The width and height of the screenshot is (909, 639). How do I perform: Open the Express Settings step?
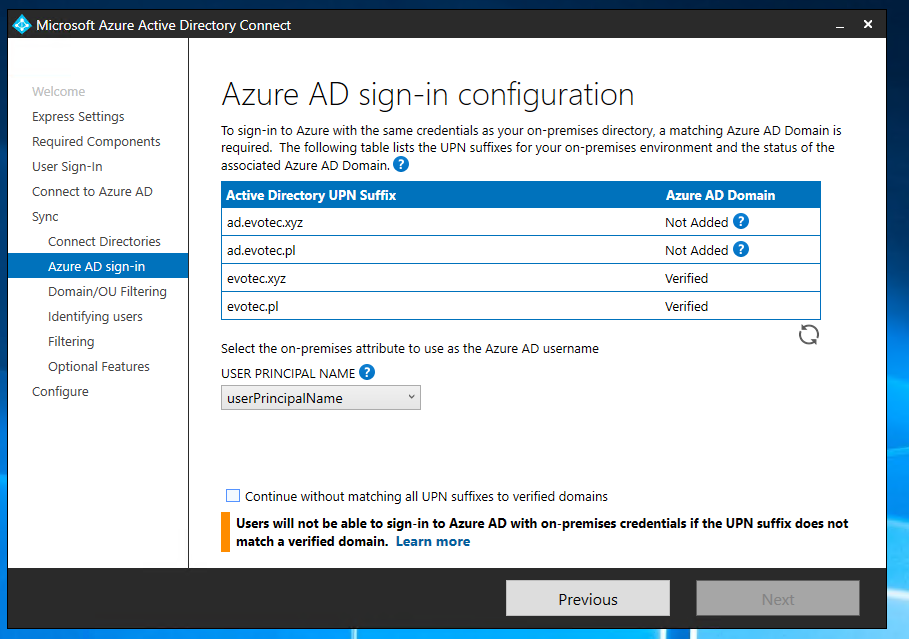coord(78,116)
